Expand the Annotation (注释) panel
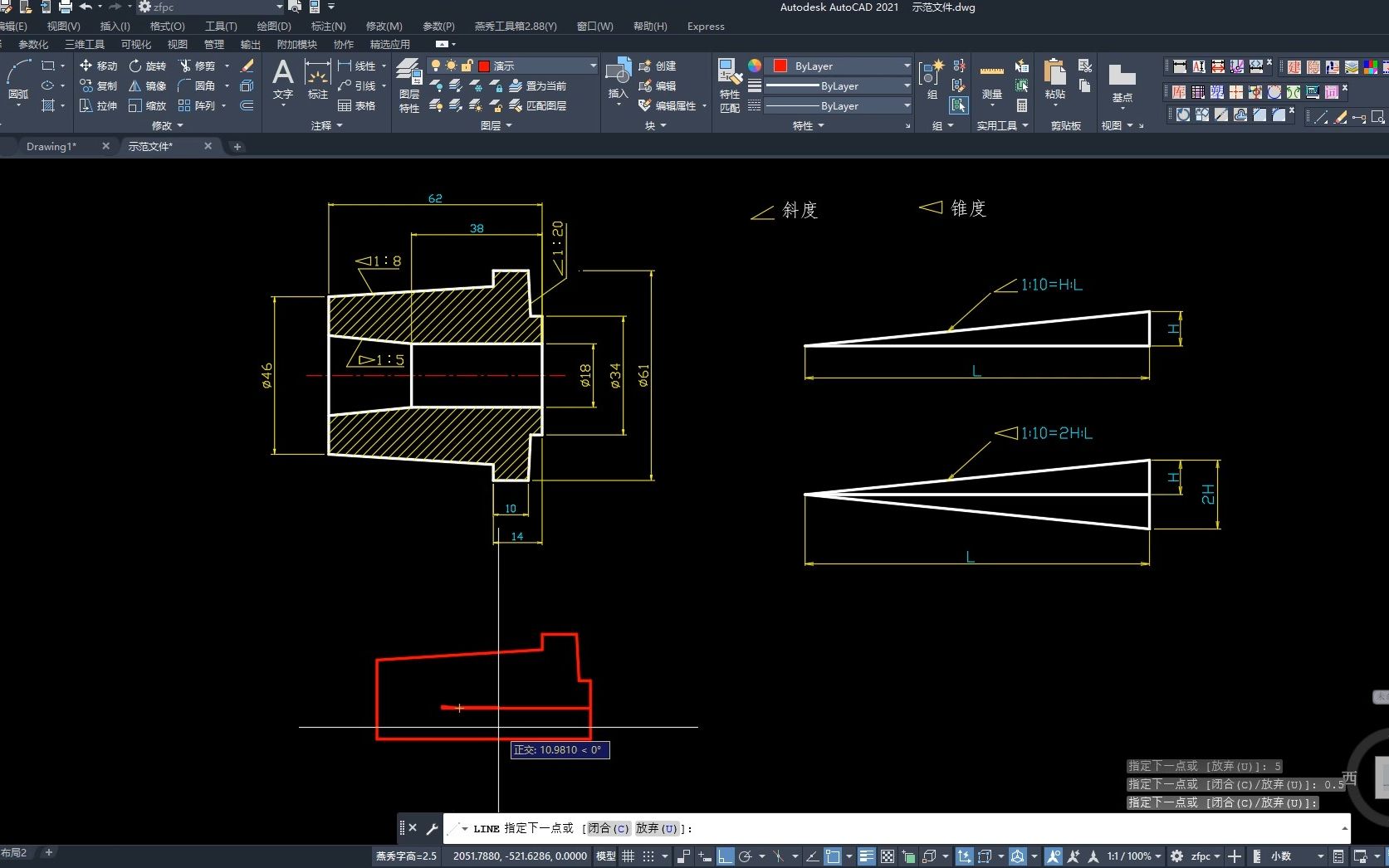Screen dimensions: 1389x868 (x=326, y=125)
